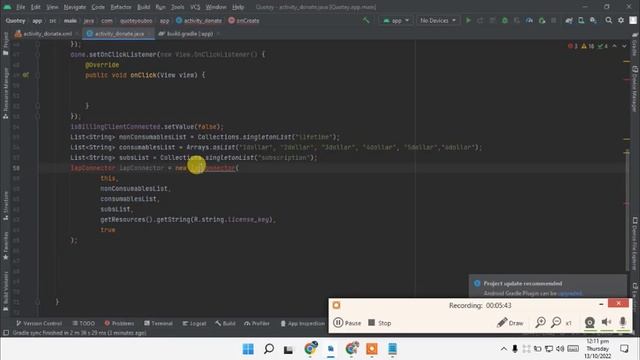Image resolution: width=640 pixels, height=360 pixels.
Task: Click the yellow warnings indicator in editor
Action: click(588, 46)
